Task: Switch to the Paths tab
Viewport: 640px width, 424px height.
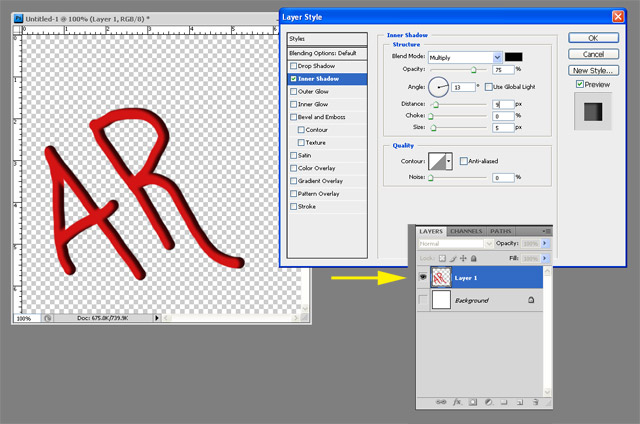Action: coord(500,231)
